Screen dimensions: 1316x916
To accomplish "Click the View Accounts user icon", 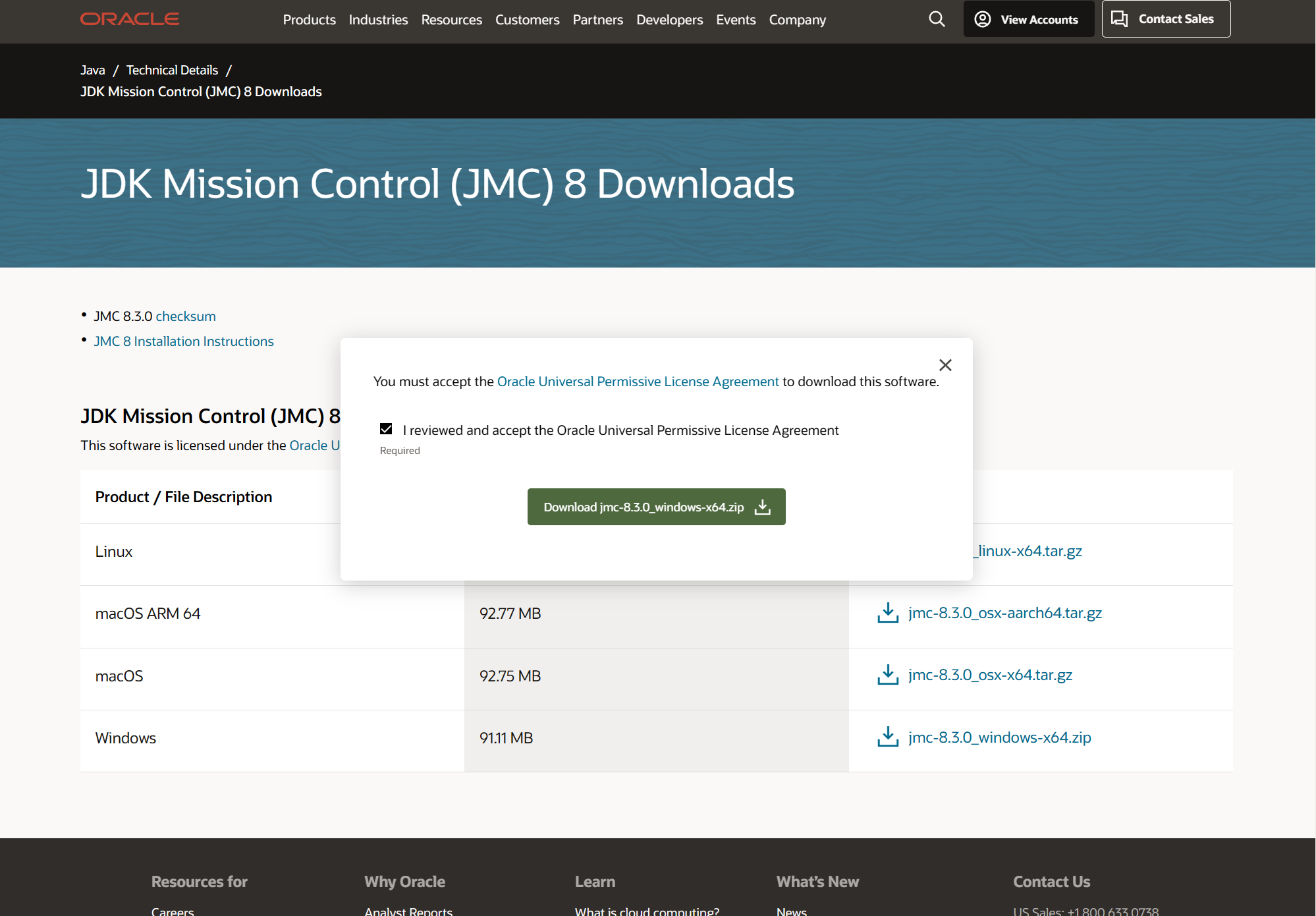I will [x=982, y=19].
